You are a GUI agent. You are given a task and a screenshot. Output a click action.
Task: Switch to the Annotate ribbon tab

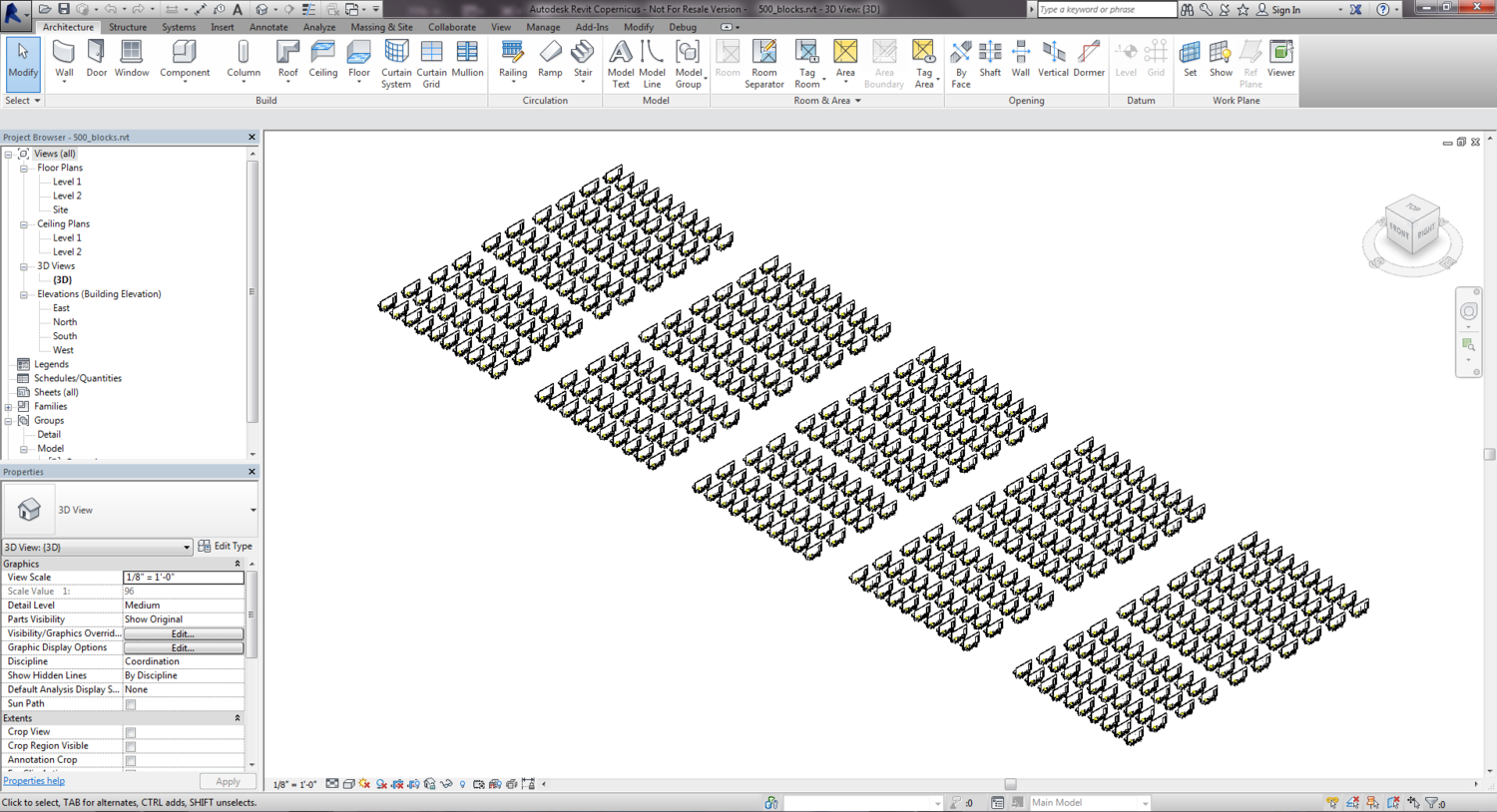(x=268, y=27)
